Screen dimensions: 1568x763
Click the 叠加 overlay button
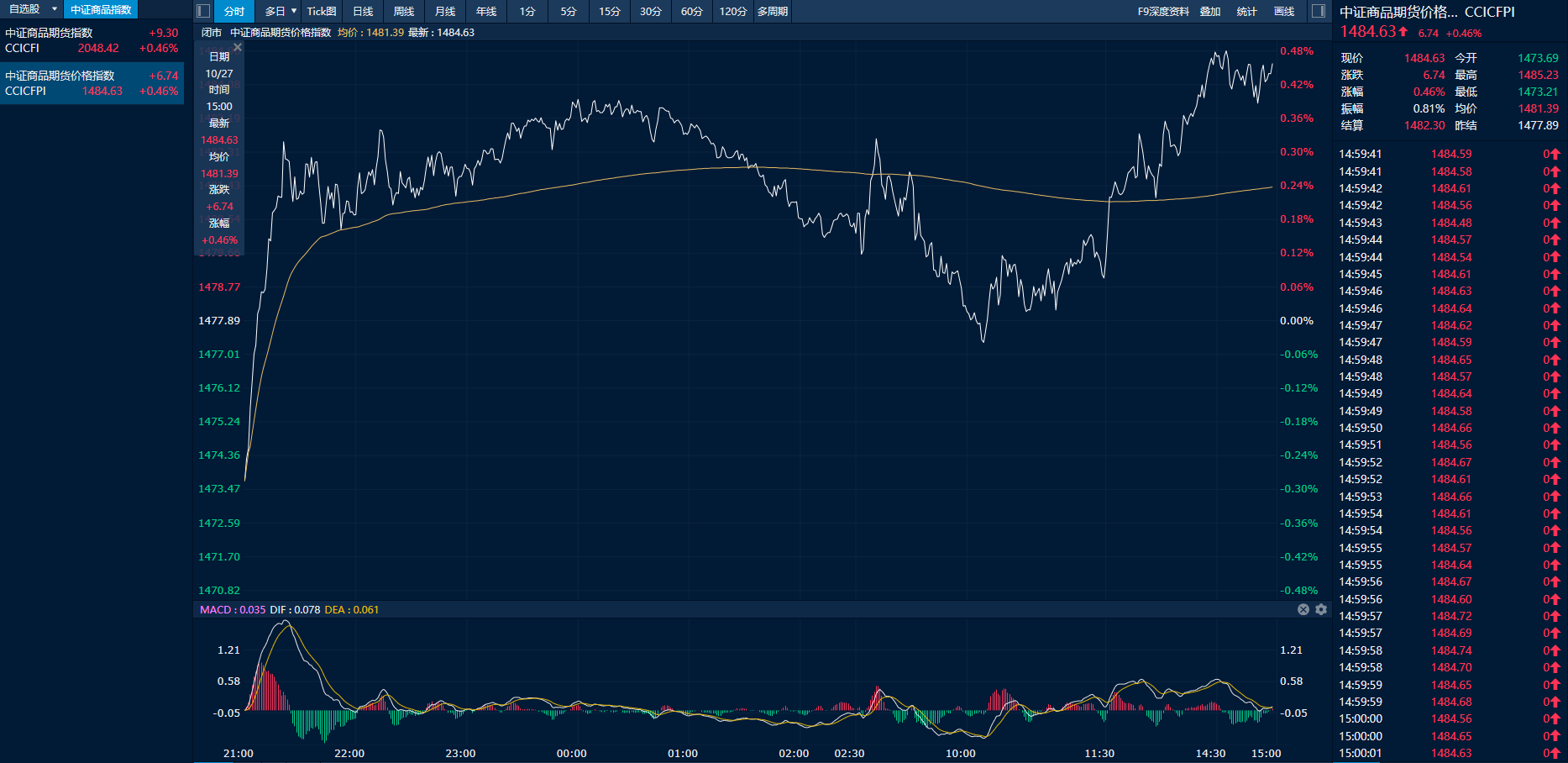tap(1210, 11)
